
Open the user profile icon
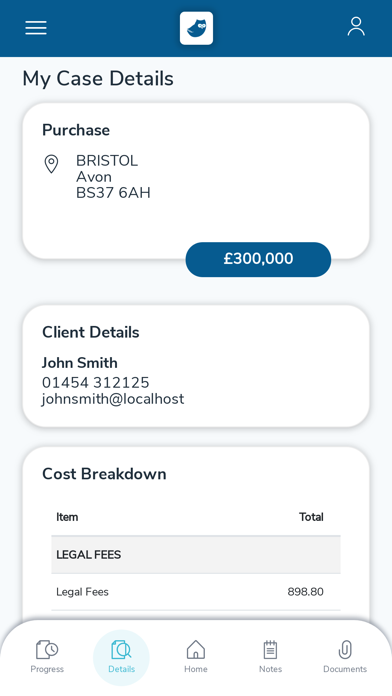click(356, 27)
